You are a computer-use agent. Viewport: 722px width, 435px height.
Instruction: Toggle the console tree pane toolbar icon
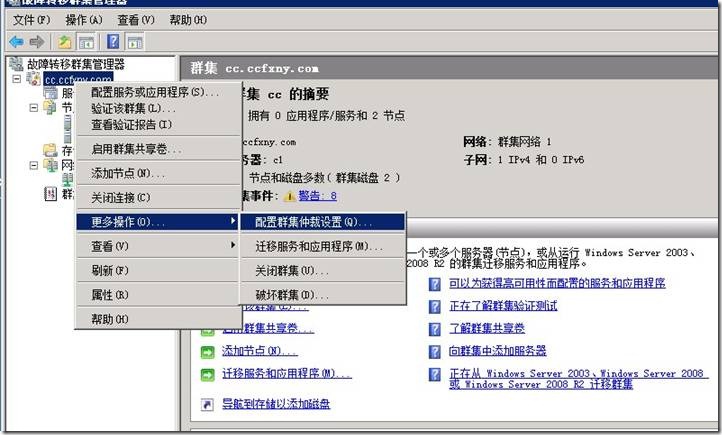coord(87,42)
